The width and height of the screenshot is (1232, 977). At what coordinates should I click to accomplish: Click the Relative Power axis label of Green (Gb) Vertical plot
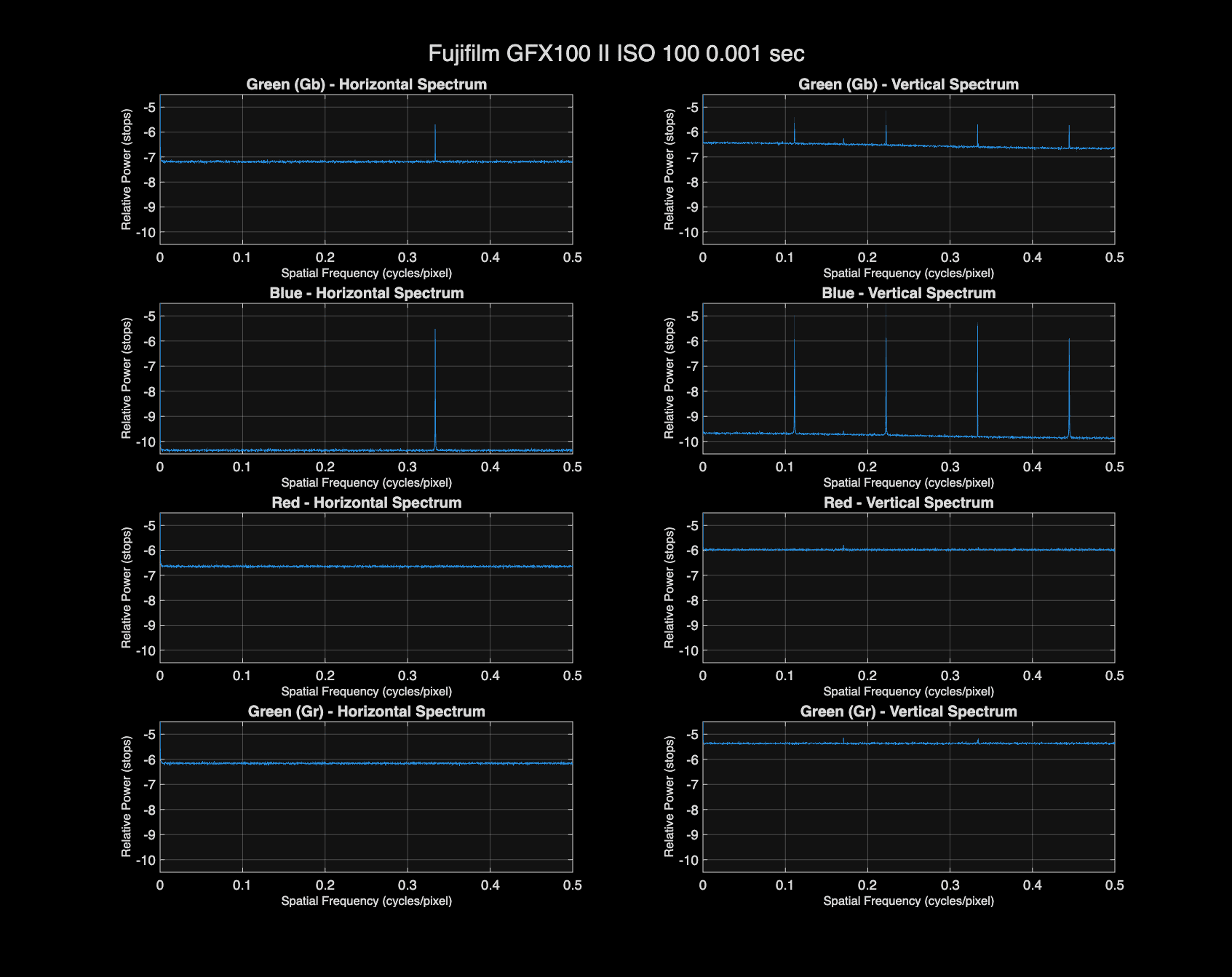[669, 170]
